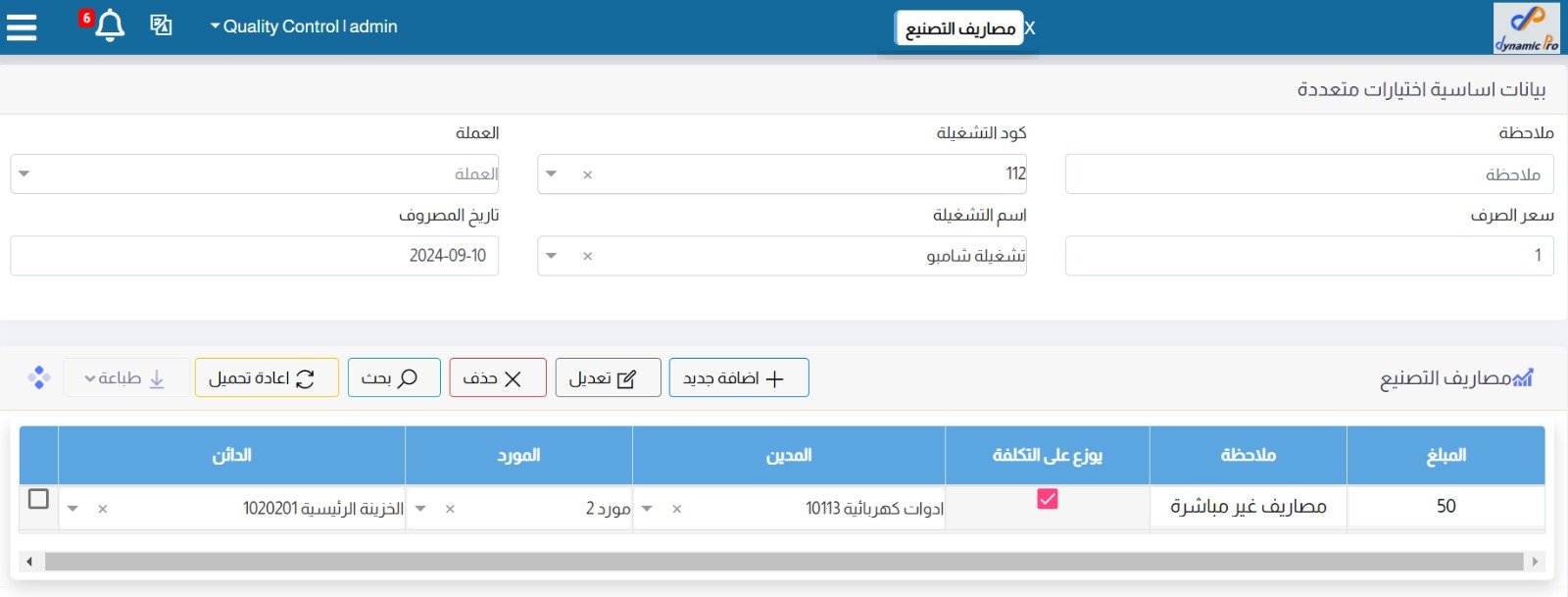The height and width of the screenshot is (597, 1568).
Task: Expand the العملة dropdown
Action: pos(24,174)
